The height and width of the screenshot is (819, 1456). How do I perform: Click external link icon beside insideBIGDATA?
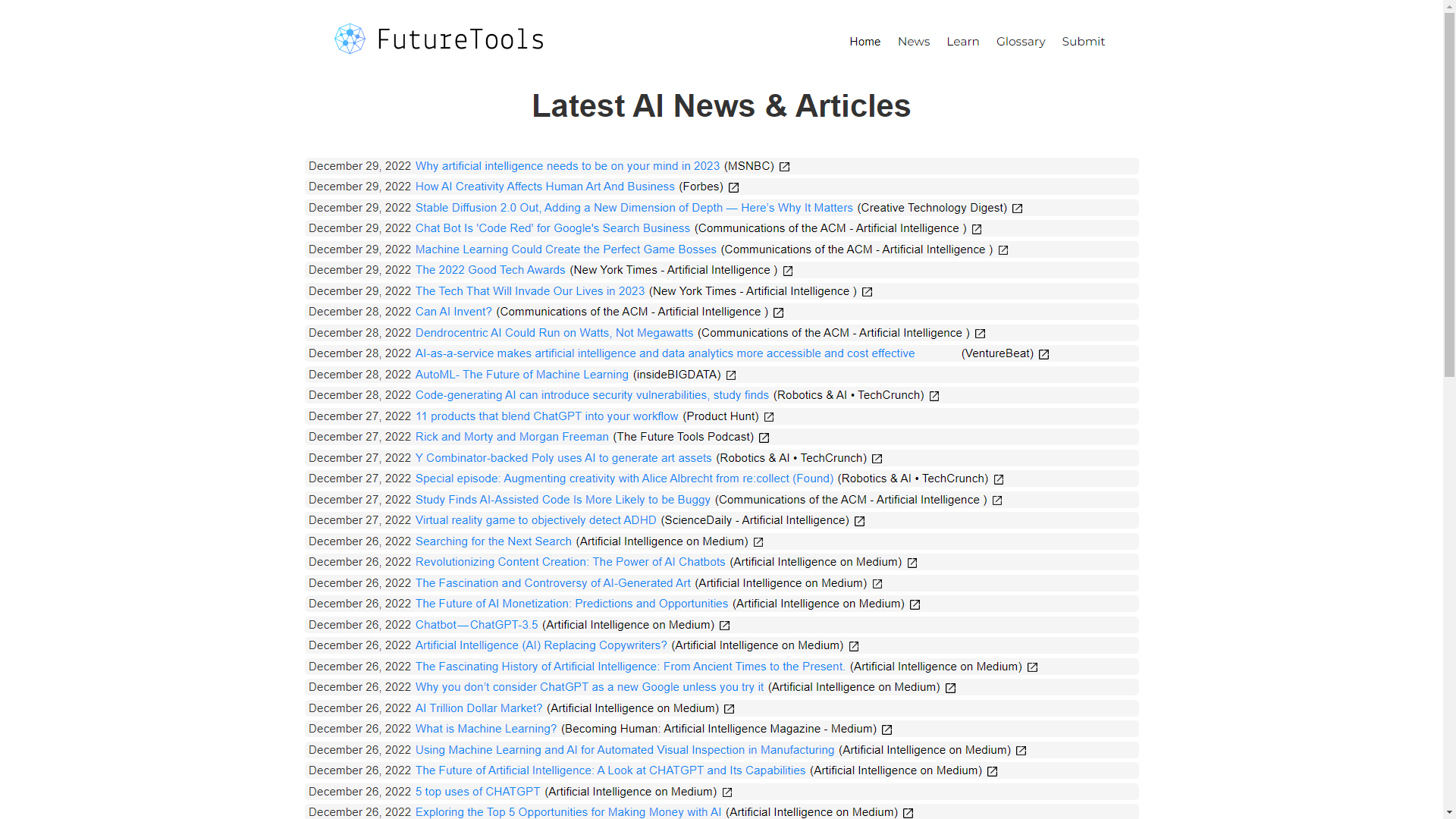(x=732, y=375)
